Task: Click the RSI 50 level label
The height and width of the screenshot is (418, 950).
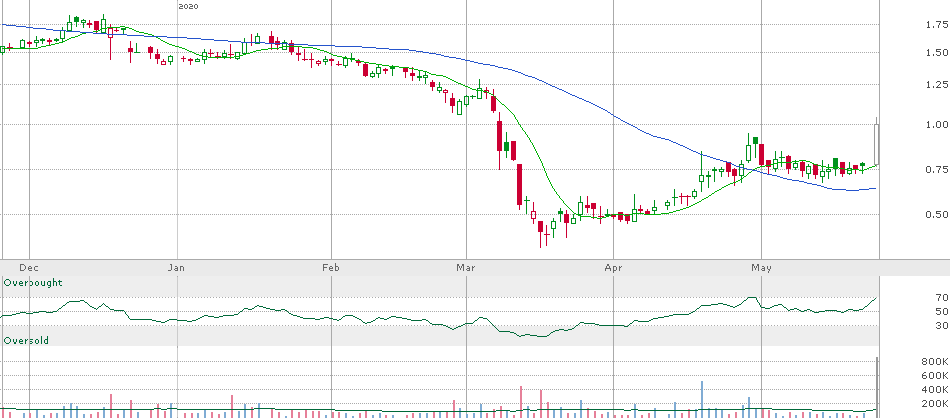Action: click(x=942, y=311)
